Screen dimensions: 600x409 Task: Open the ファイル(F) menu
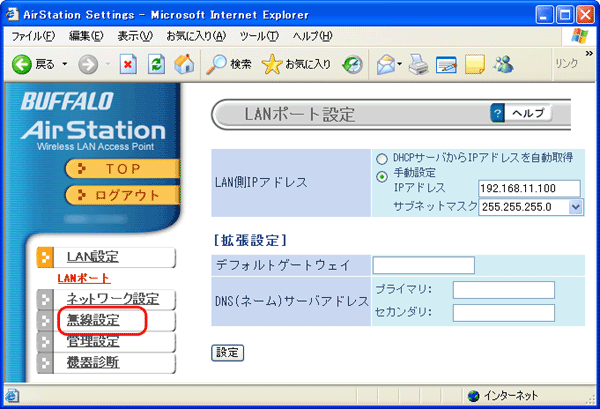(32, 36)
